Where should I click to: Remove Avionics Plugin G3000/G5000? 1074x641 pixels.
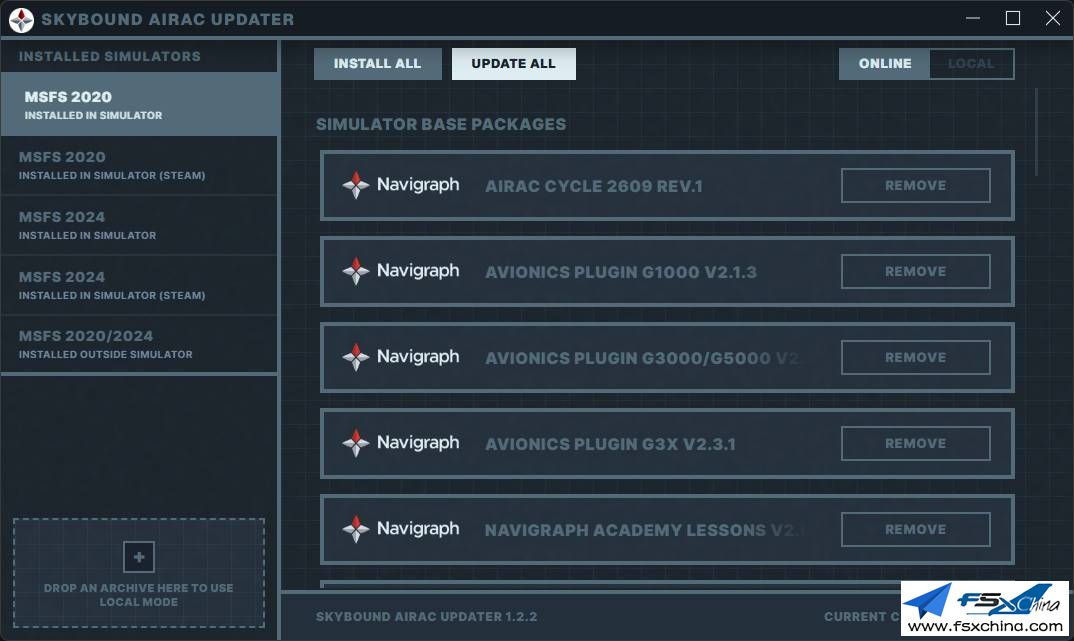(916, 357)
